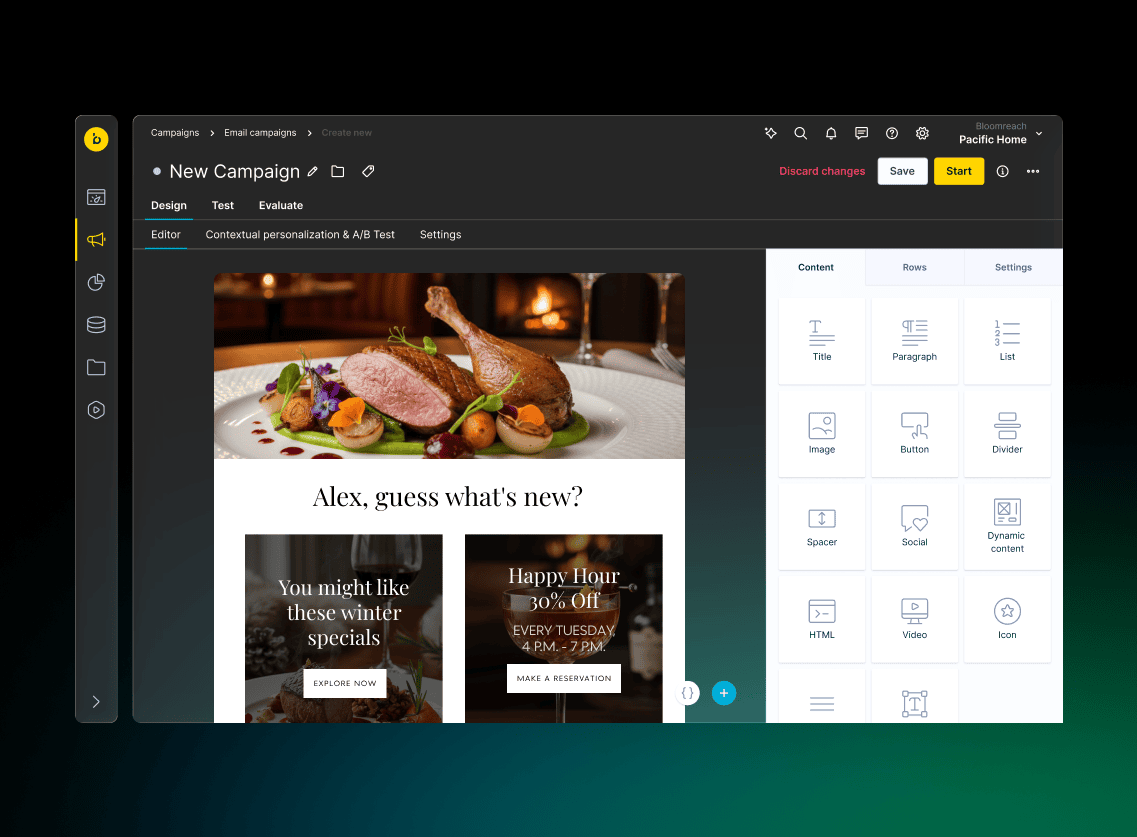This screenshot has width=1137, height=837.
Task: Click the blue plus add button
Action: [x=724, y=693]
